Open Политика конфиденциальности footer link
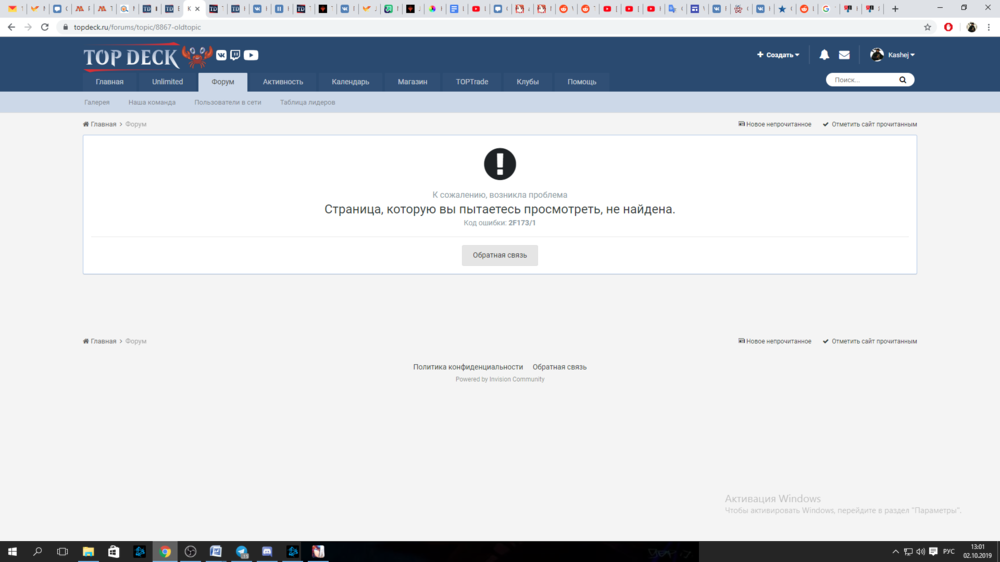This screenshot has height=562, width=1000. [468, 367]
